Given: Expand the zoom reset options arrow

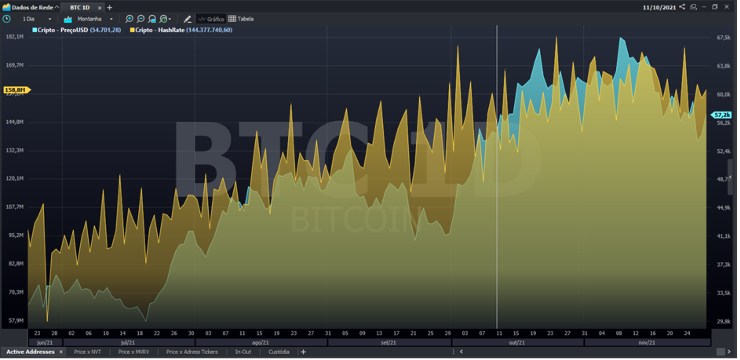Looking at the screenshot, I should point(170,19).
